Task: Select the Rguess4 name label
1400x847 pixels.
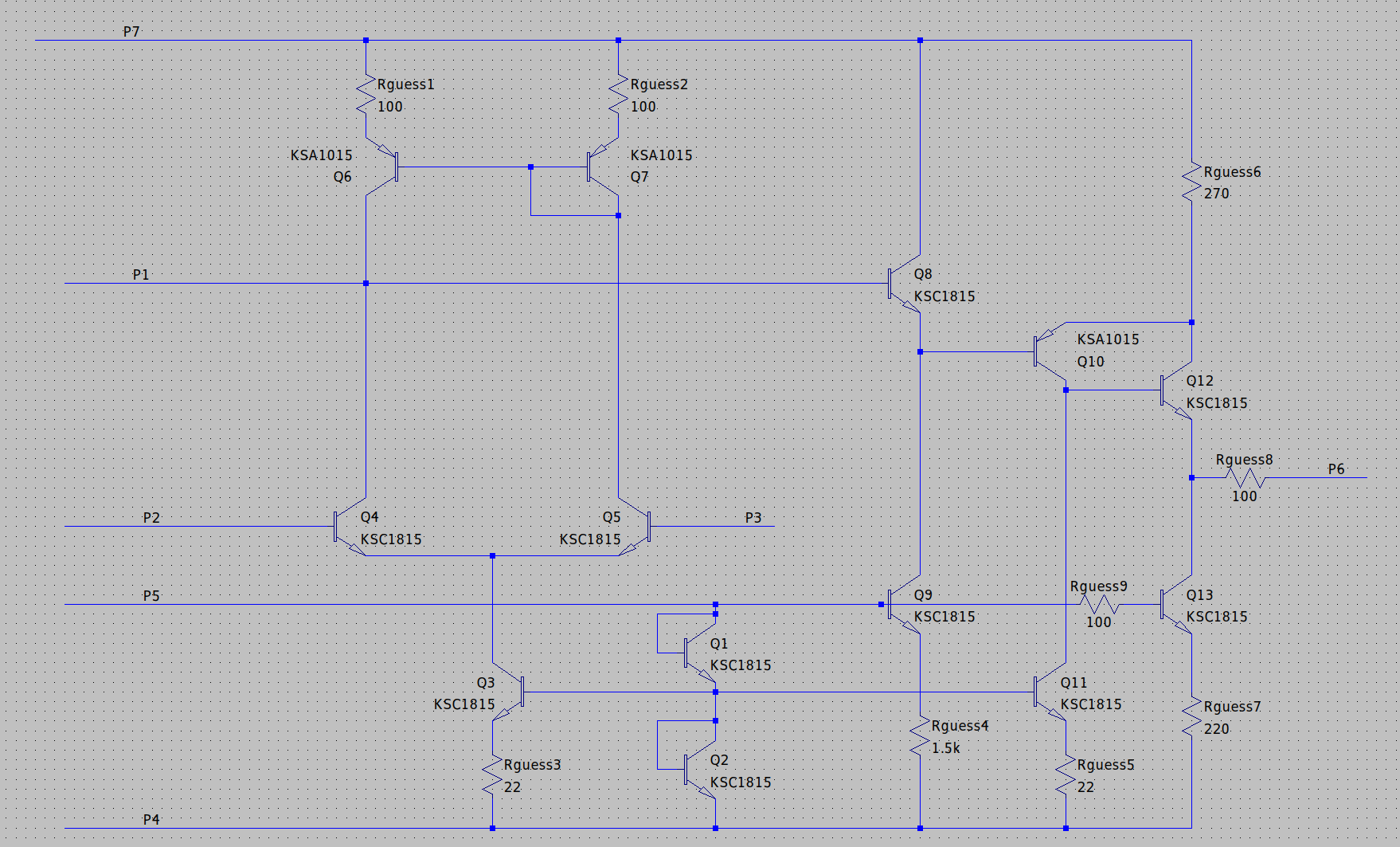Action: [960, 726]
